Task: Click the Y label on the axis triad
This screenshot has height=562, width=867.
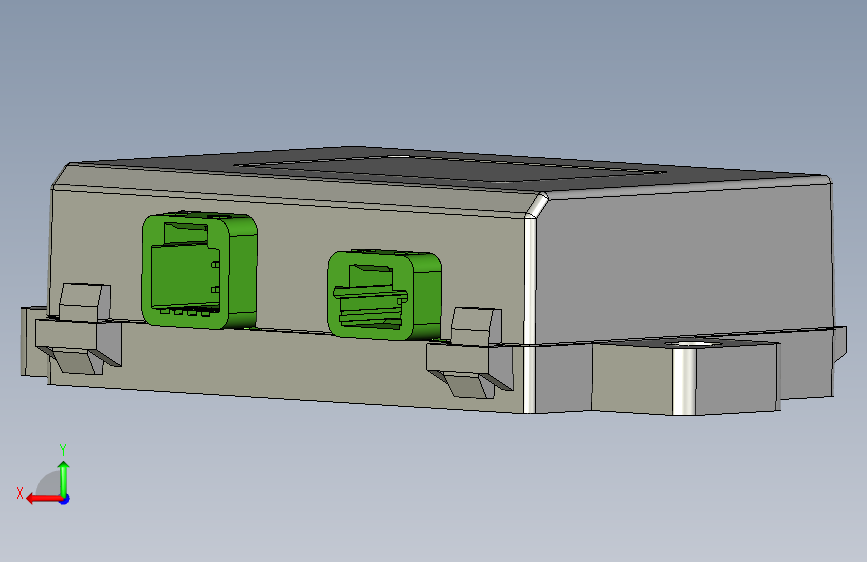Action: coord(63,450)
